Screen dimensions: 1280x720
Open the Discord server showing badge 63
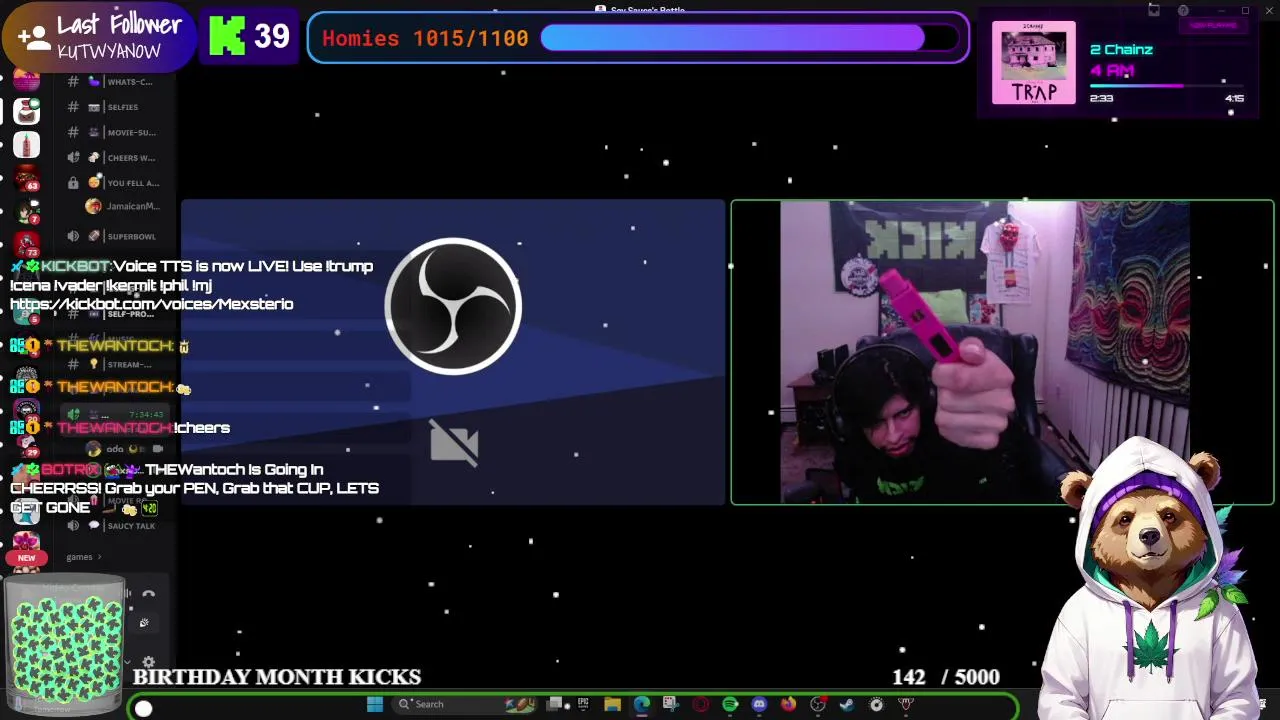(x=27, y=180)
